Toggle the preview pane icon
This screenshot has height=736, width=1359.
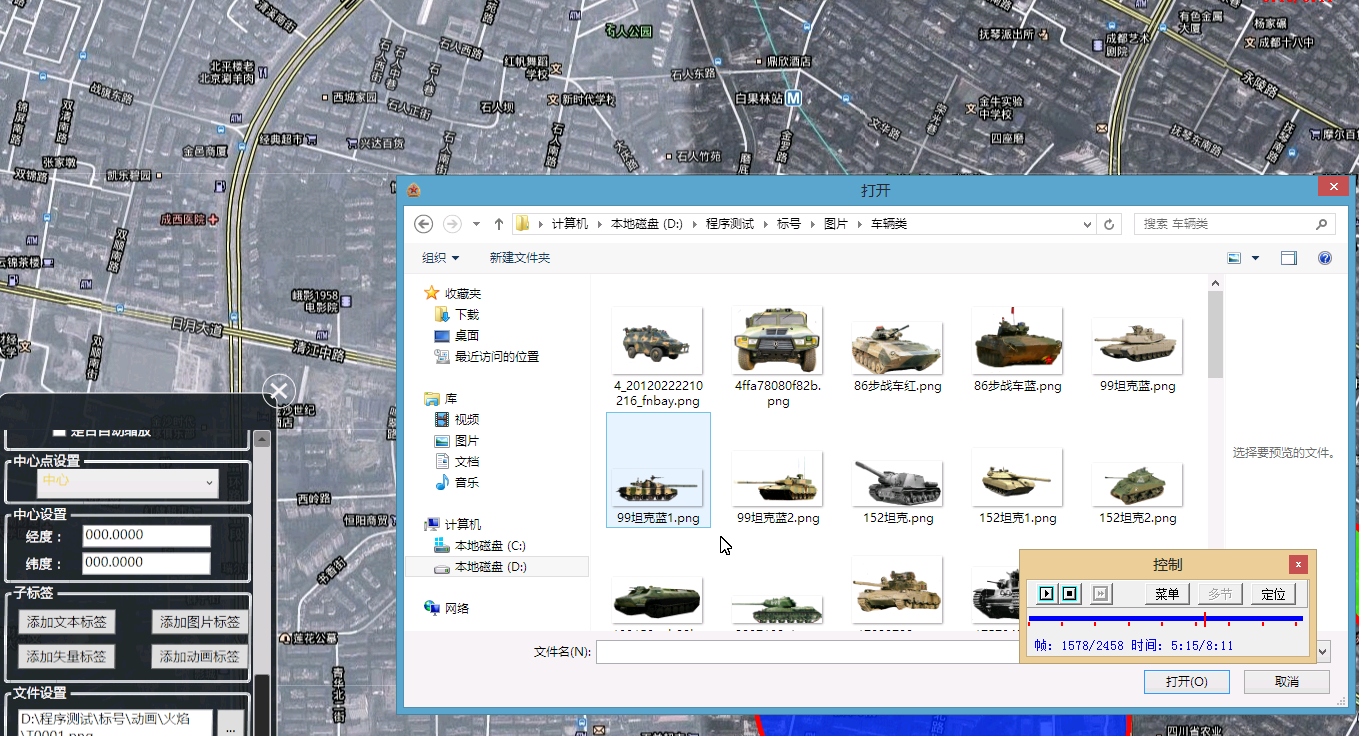(1289, 258)
